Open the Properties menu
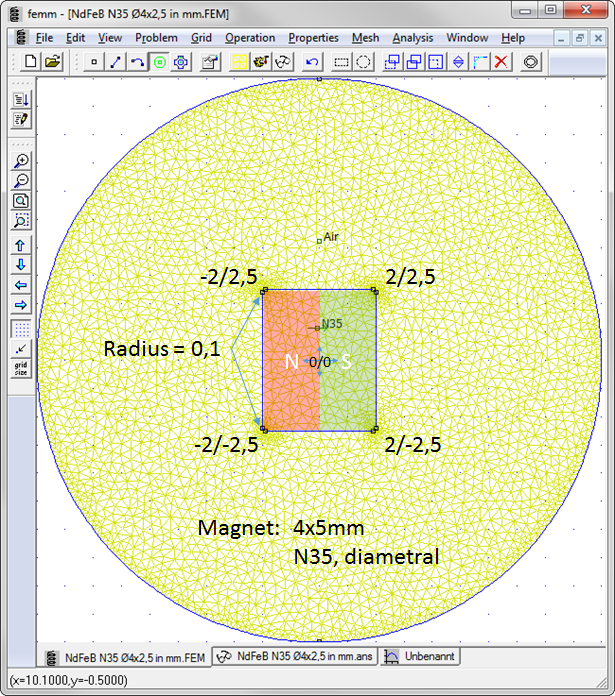 coord(313,38)
